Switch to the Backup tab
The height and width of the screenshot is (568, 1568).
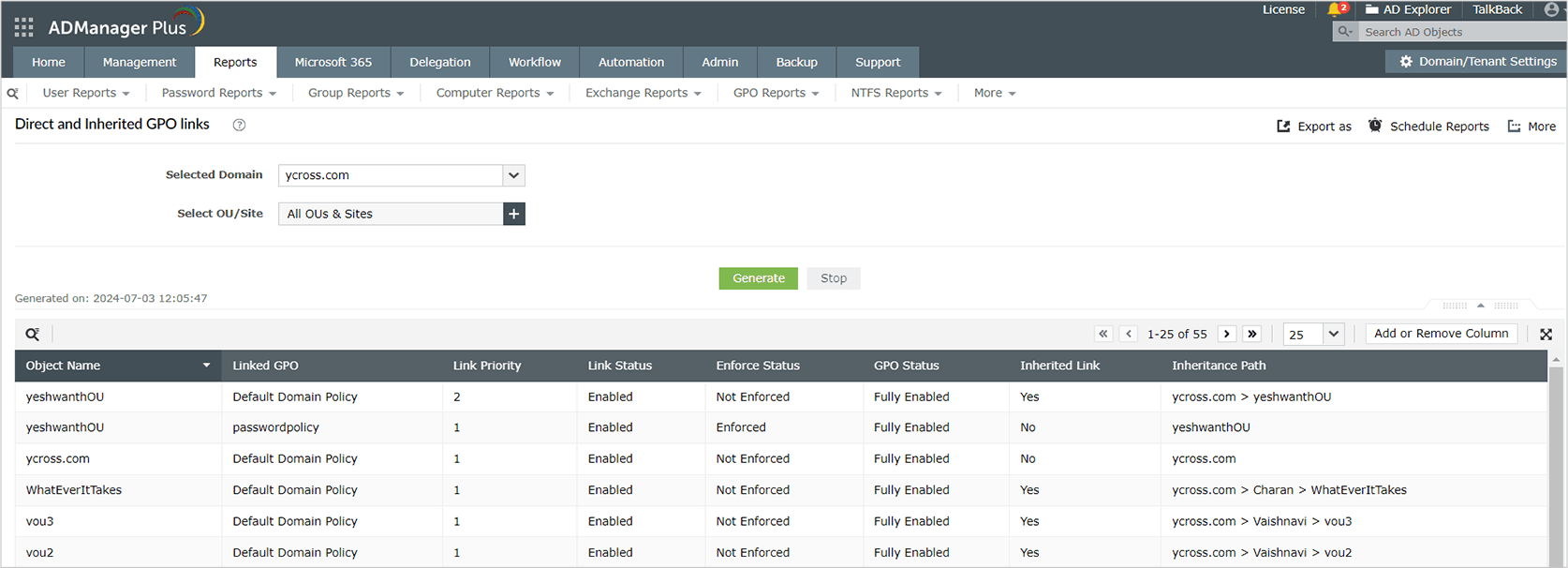(797, 62)
